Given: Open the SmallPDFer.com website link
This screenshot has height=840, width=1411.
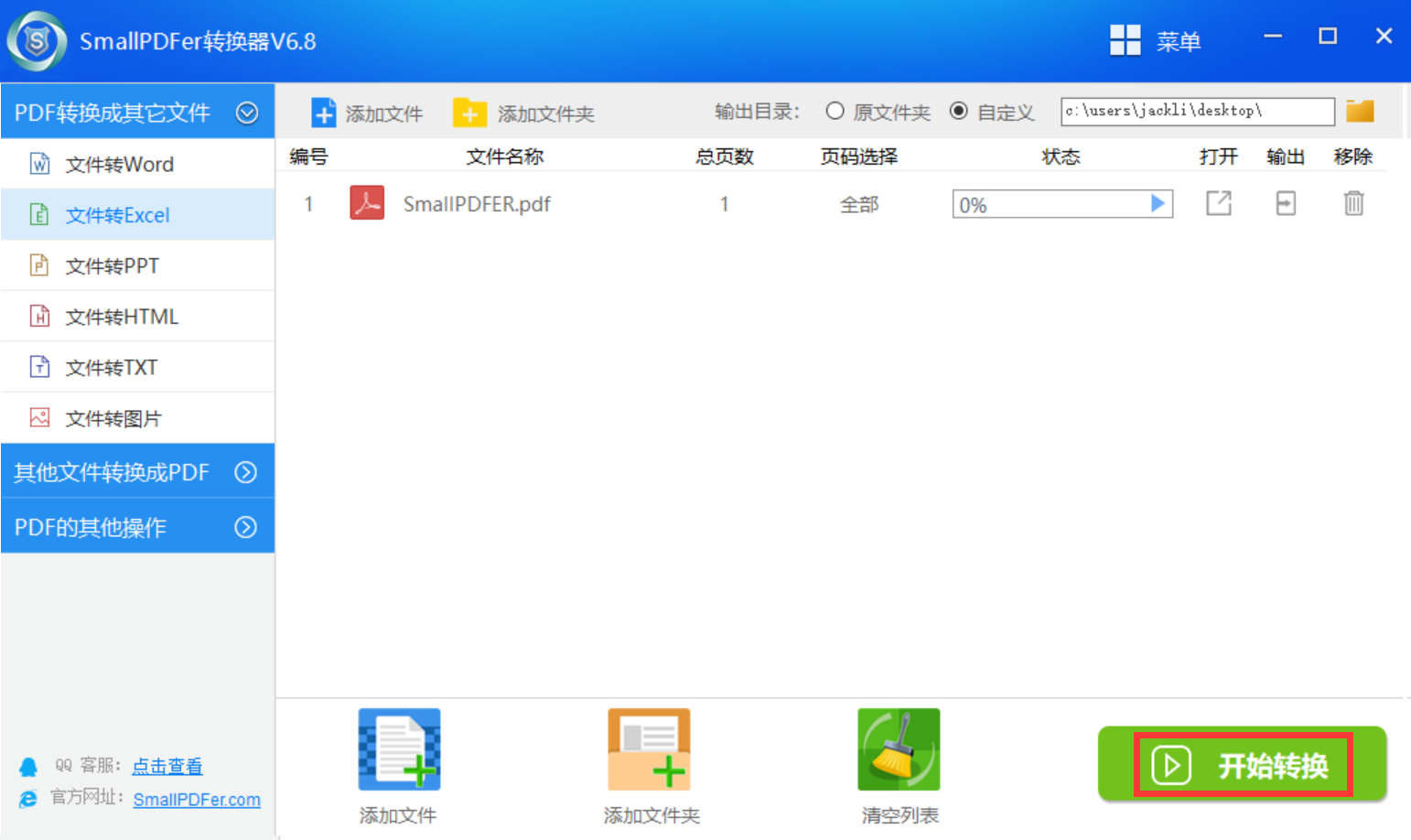Looking at the screenshot, I should click(197, 799).
